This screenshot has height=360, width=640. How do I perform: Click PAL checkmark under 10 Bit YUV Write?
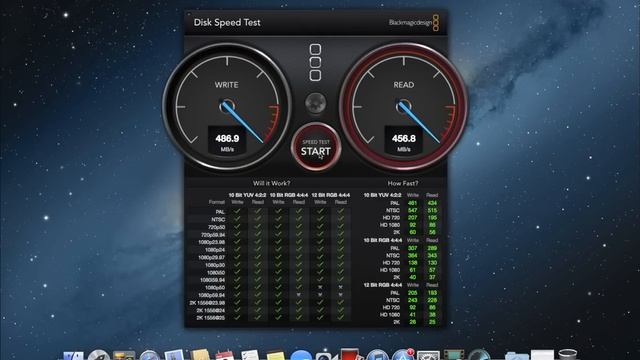[x=237, y=211]
